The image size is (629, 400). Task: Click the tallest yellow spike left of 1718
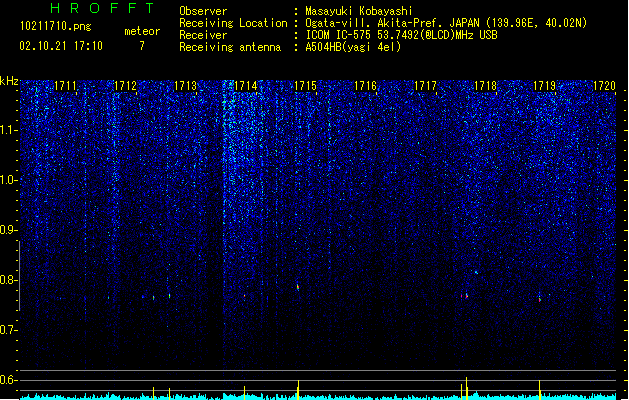coord(467,388)
